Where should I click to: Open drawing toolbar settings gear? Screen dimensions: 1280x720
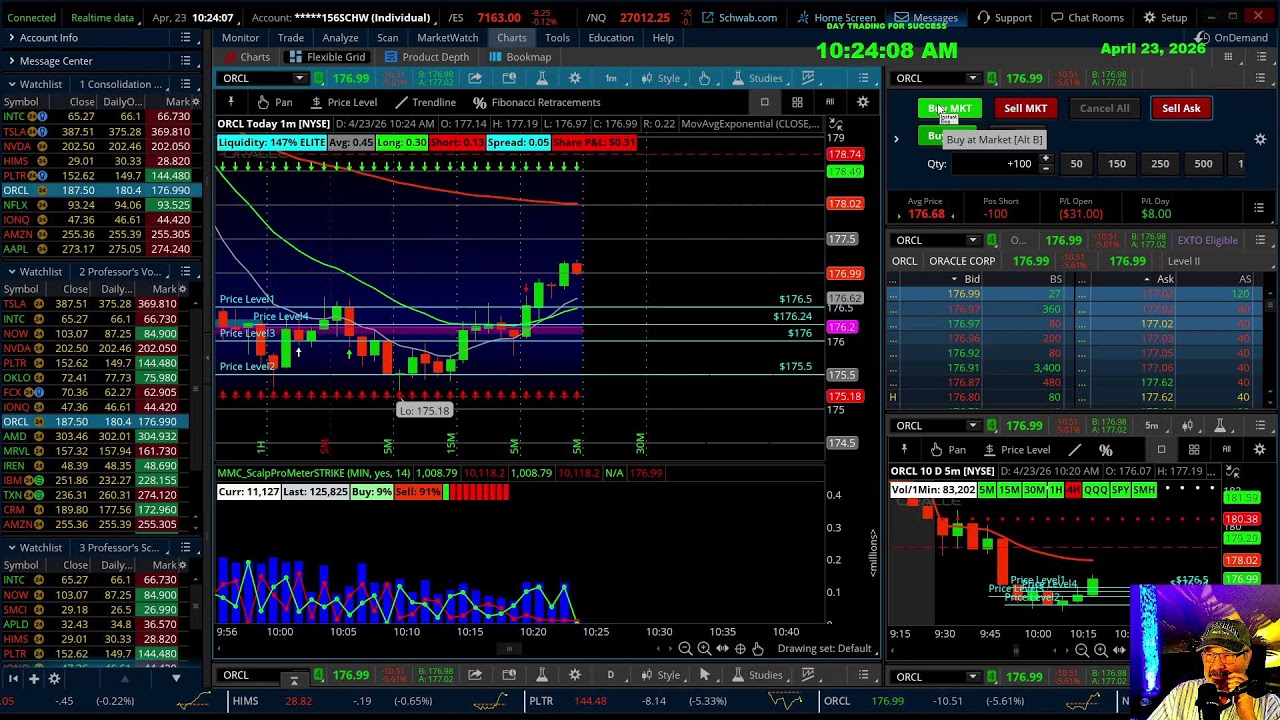pos(863,102)
